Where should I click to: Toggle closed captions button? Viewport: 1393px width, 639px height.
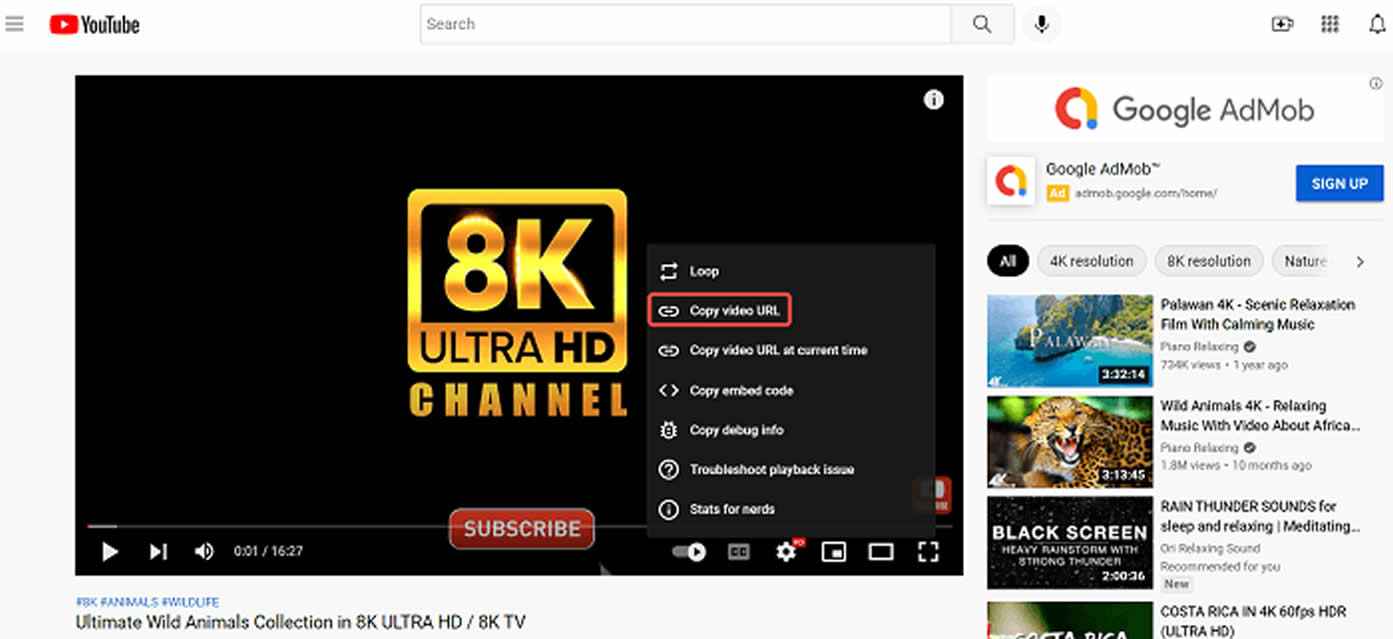[x=738, y=551]
